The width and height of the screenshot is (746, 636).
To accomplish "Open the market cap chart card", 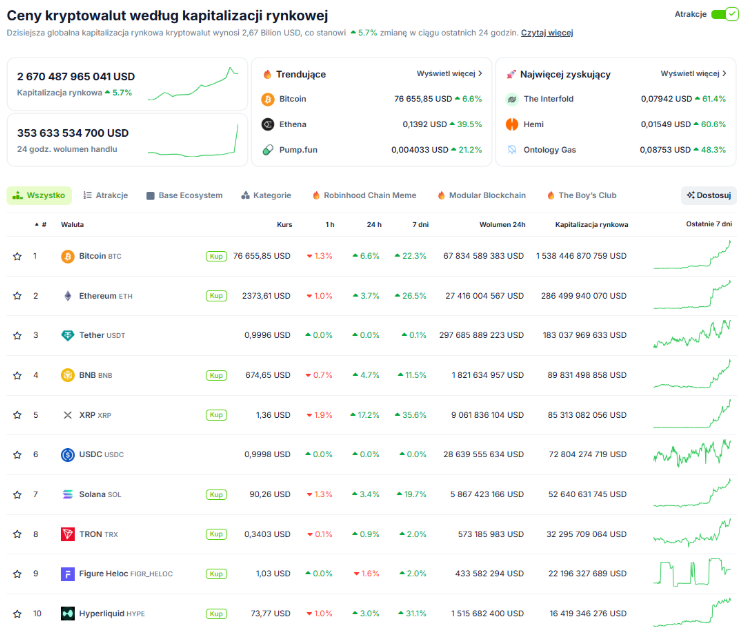I will point(128,85).
